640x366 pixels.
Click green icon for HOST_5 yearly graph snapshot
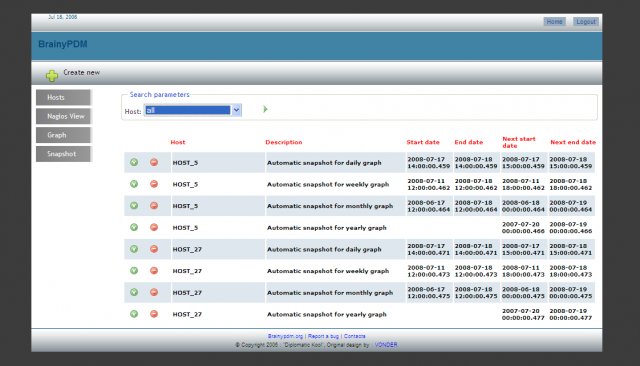[134, 227]
